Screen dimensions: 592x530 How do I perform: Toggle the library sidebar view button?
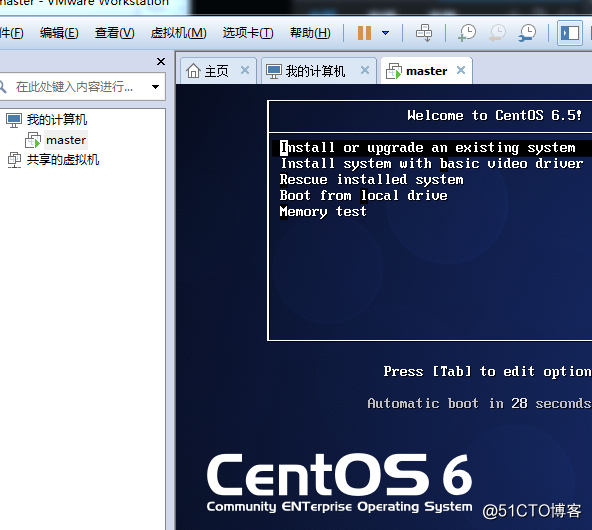[570, 33]
